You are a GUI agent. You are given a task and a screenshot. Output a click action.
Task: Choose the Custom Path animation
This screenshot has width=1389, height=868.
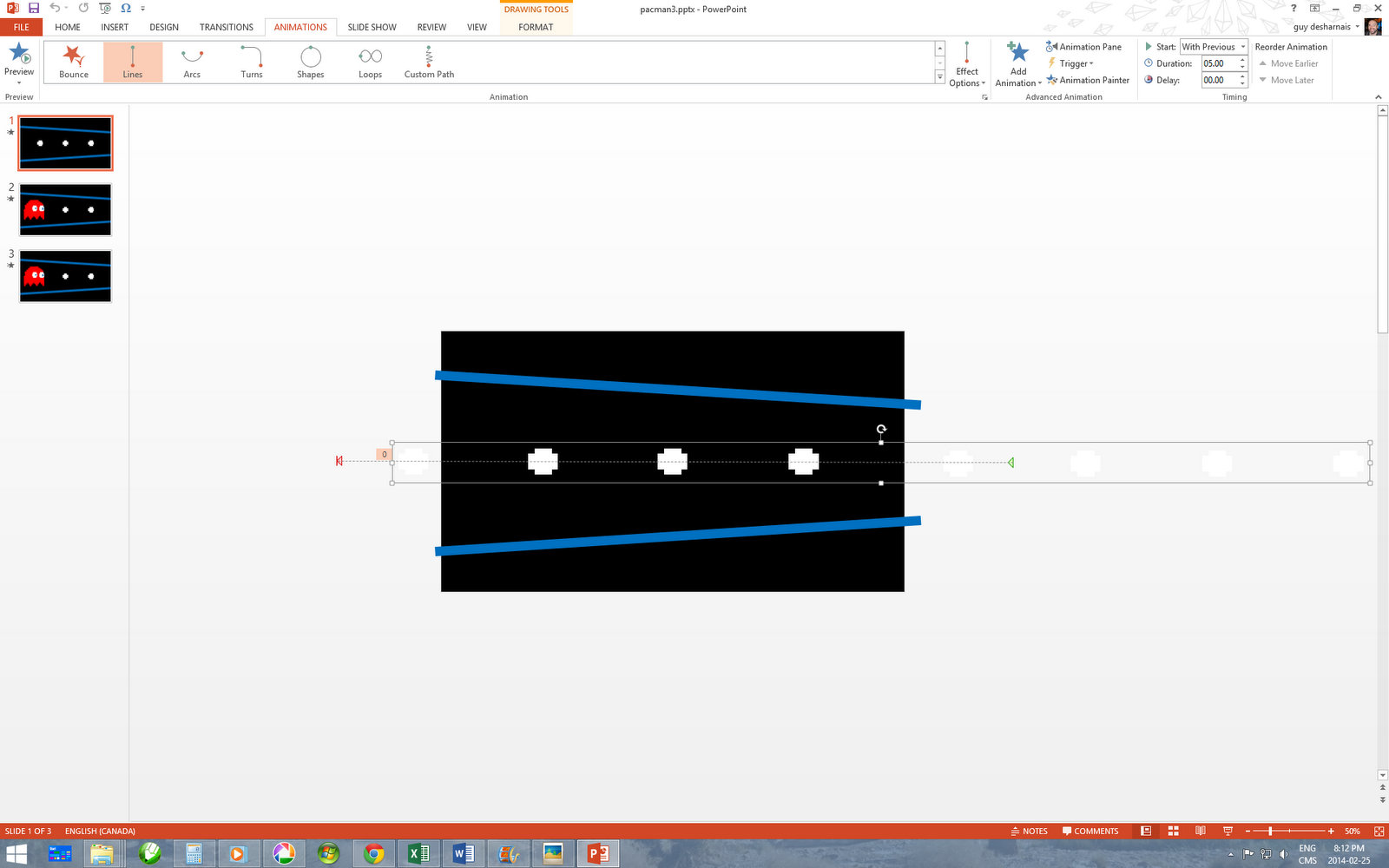(x=429, y=62)
